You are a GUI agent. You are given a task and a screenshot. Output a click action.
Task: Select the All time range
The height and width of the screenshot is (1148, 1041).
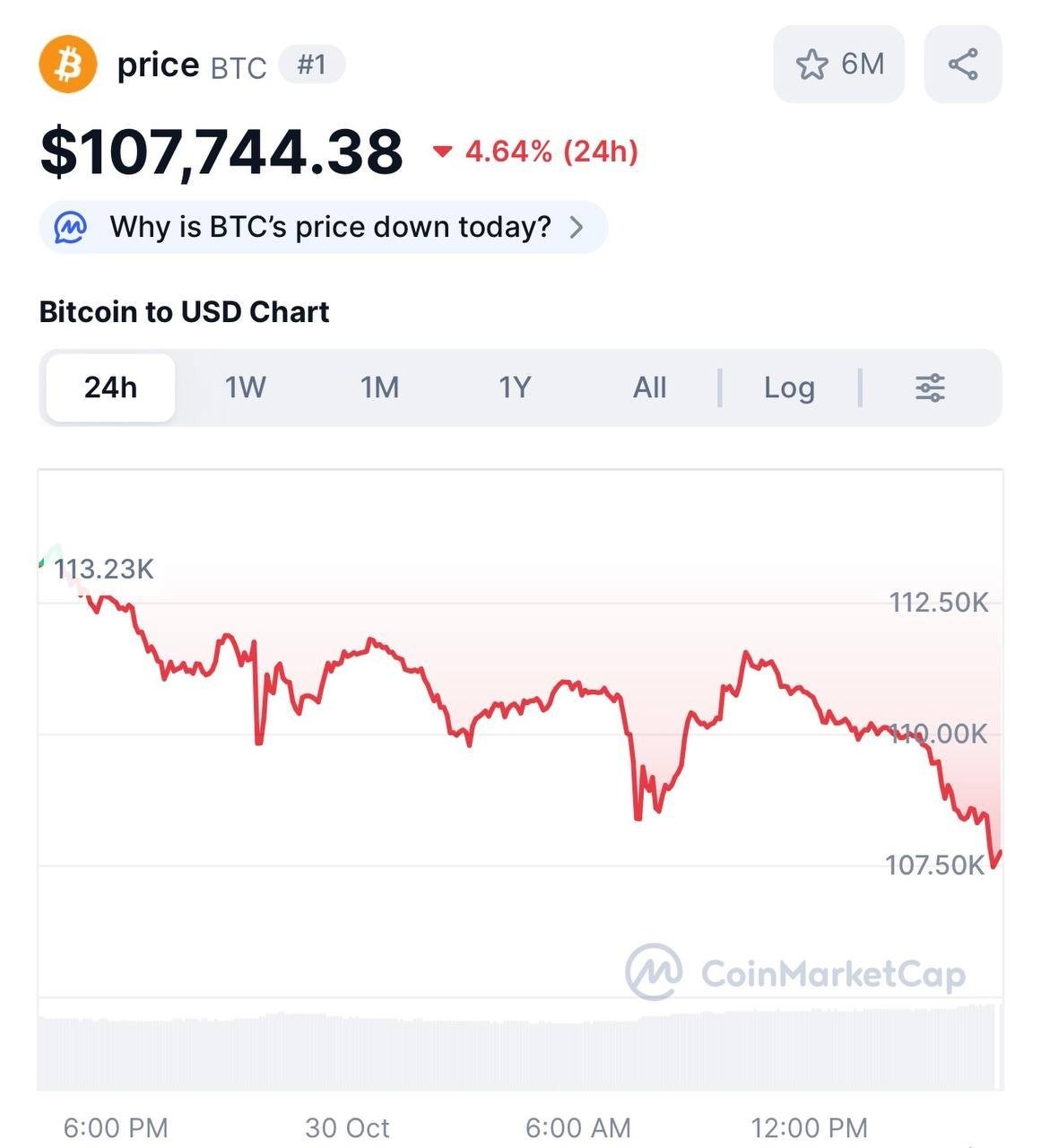point(649,388)
